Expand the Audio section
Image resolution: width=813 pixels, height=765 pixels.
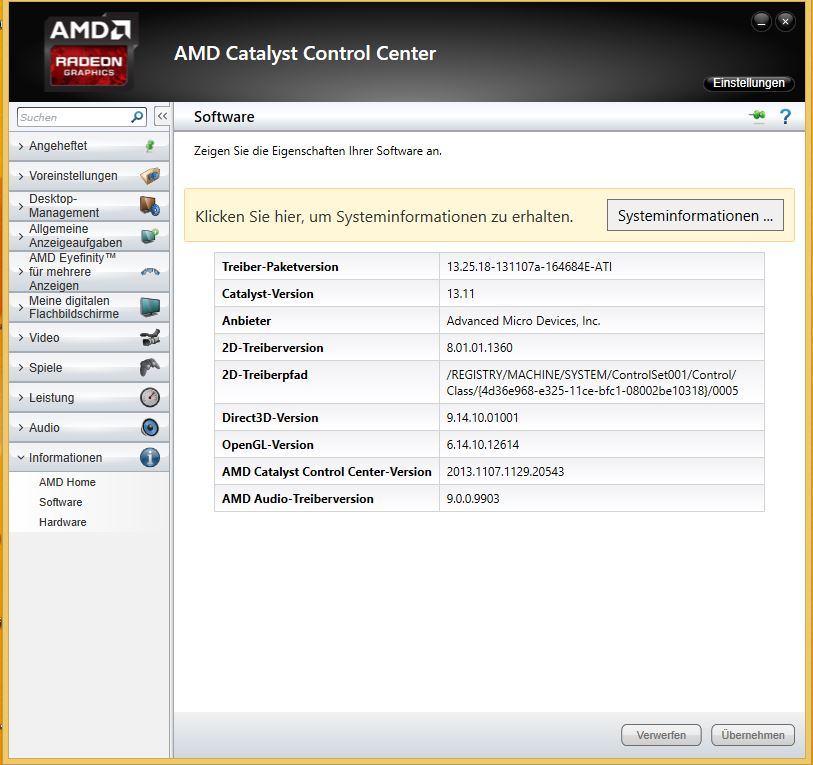tap(89, 427)
